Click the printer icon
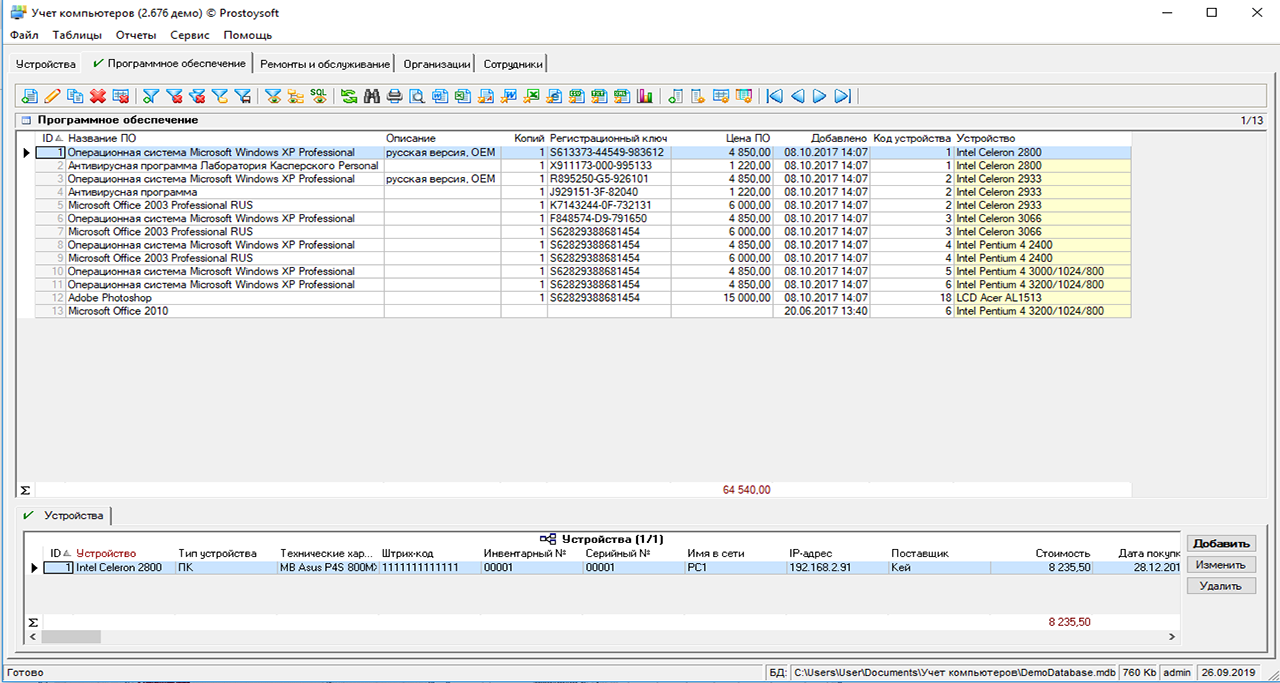 (x=394, y=96)
